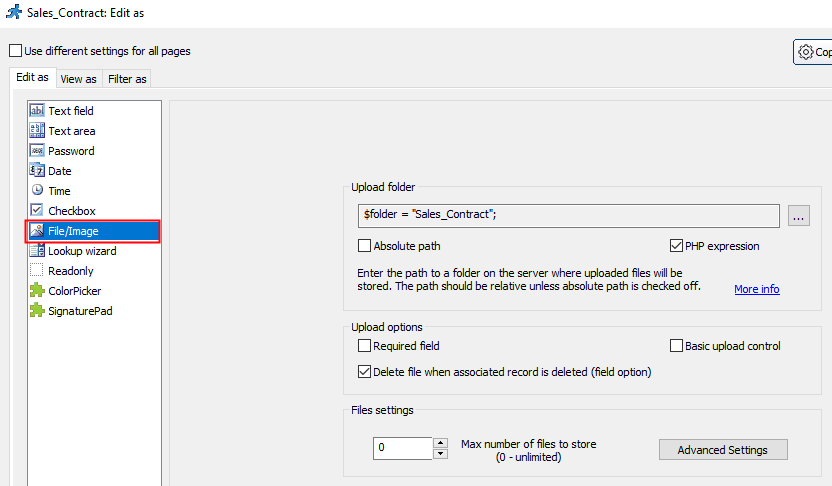Viewport: 832px width, 486px height.
Task: Click the Time clock icon
Action: (37, 191)
